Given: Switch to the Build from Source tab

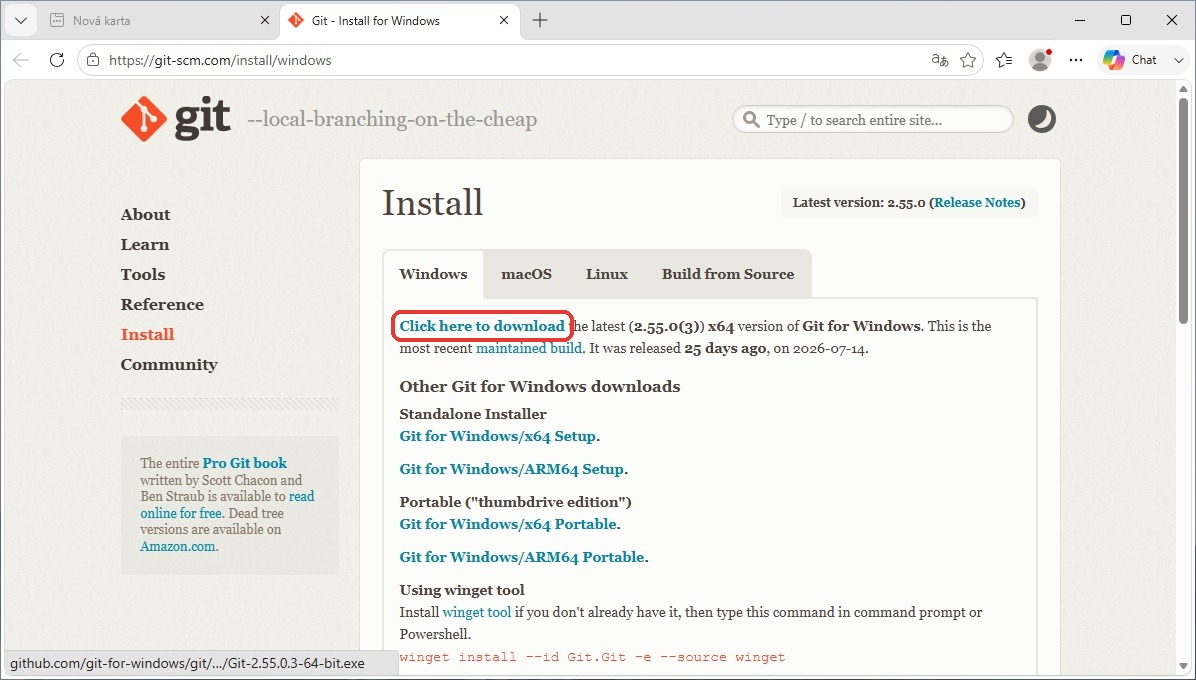Looking at the screenshot, I should pos(728,274).
